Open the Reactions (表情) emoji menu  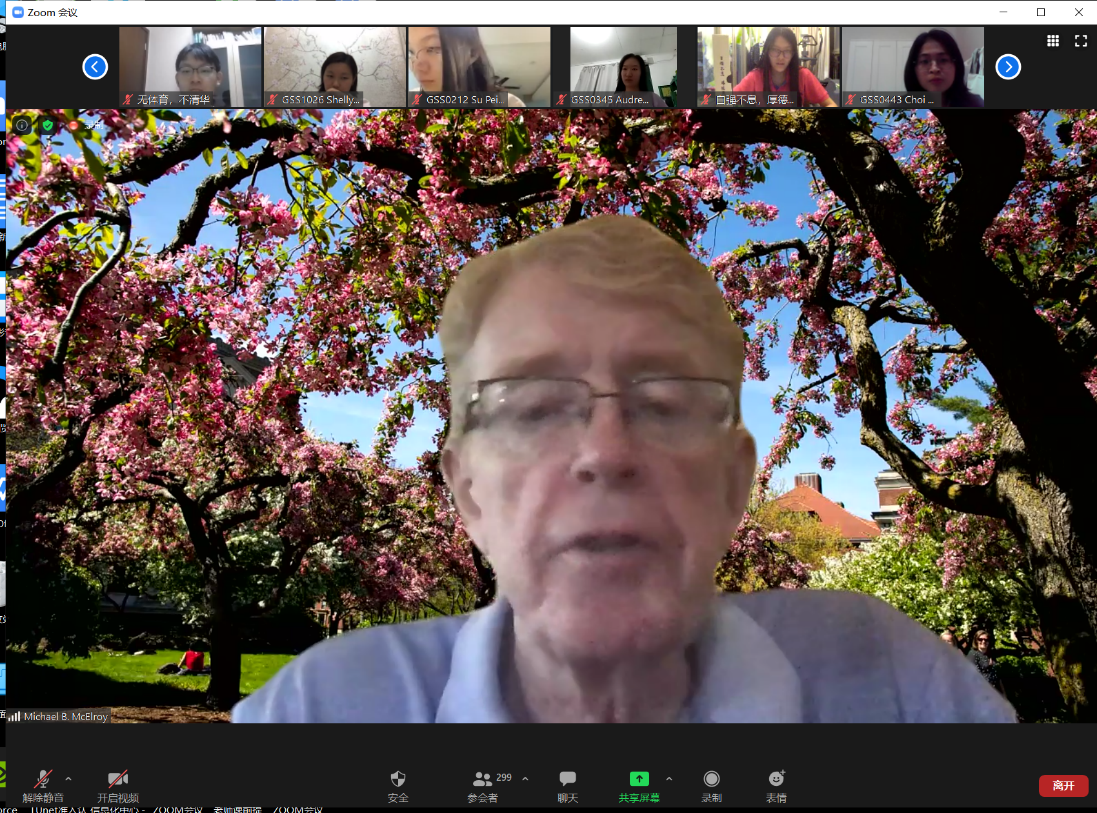coord(776,779)
